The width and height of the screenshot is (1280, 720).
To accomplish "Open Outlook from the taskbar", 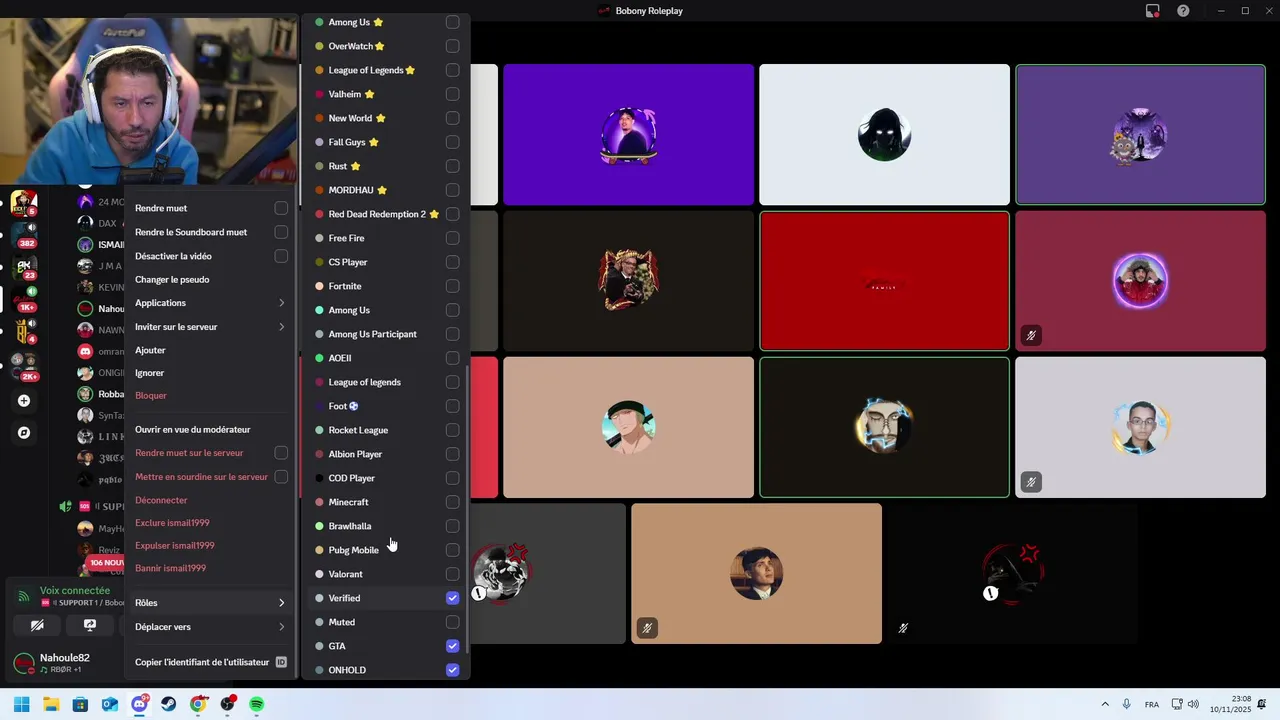I will click(x=110, y=705).
